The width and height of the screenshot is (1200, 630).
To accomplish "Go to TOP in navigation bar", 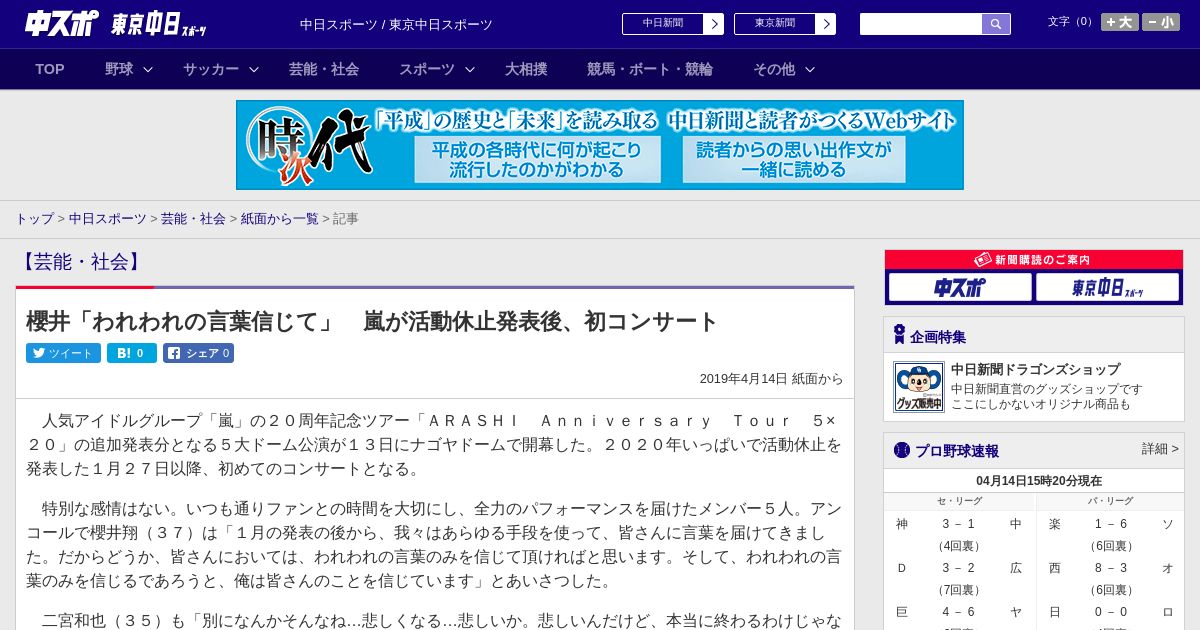I will click(50, 69).
